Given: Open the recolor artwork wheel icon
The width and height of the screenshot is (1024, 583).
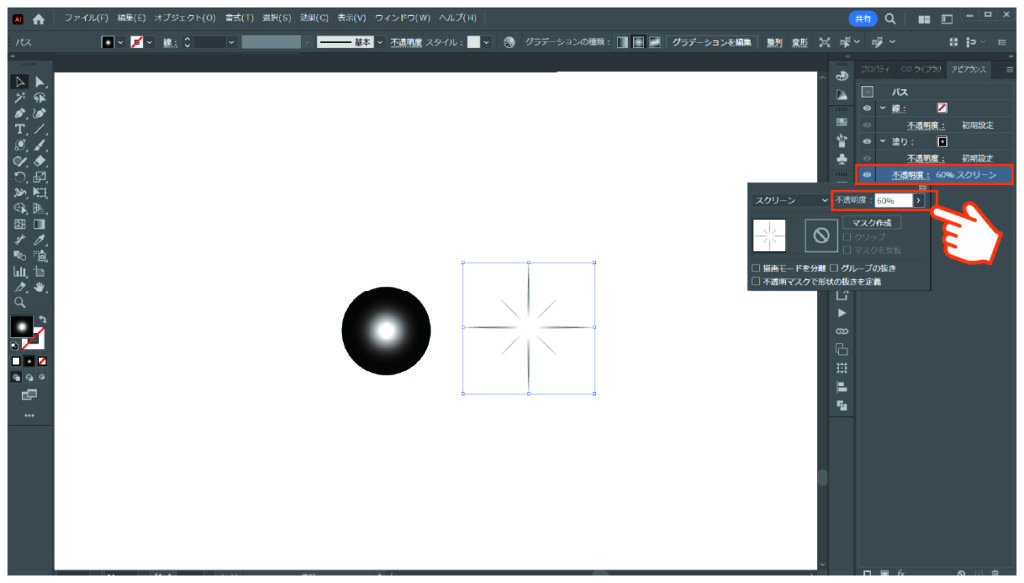Looking at the screenshot, I should click(x=509, y=42).
